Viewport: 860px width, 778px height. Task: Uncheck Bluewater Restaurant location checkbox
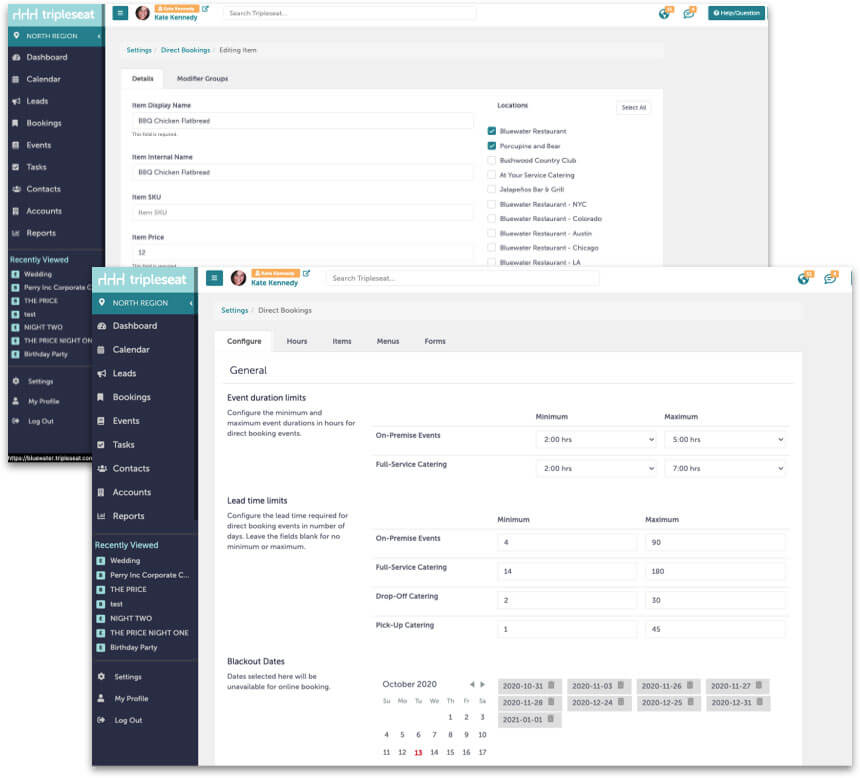[491, 131]
